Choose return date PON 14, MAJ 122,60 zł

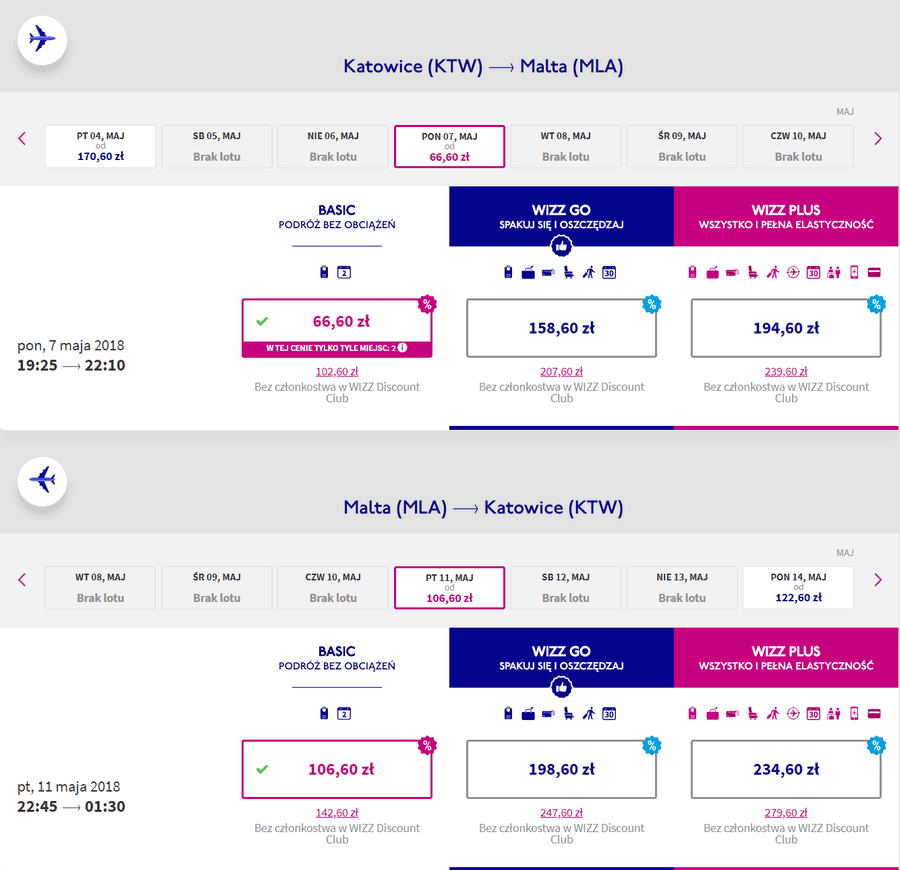(x=798, y=588)
